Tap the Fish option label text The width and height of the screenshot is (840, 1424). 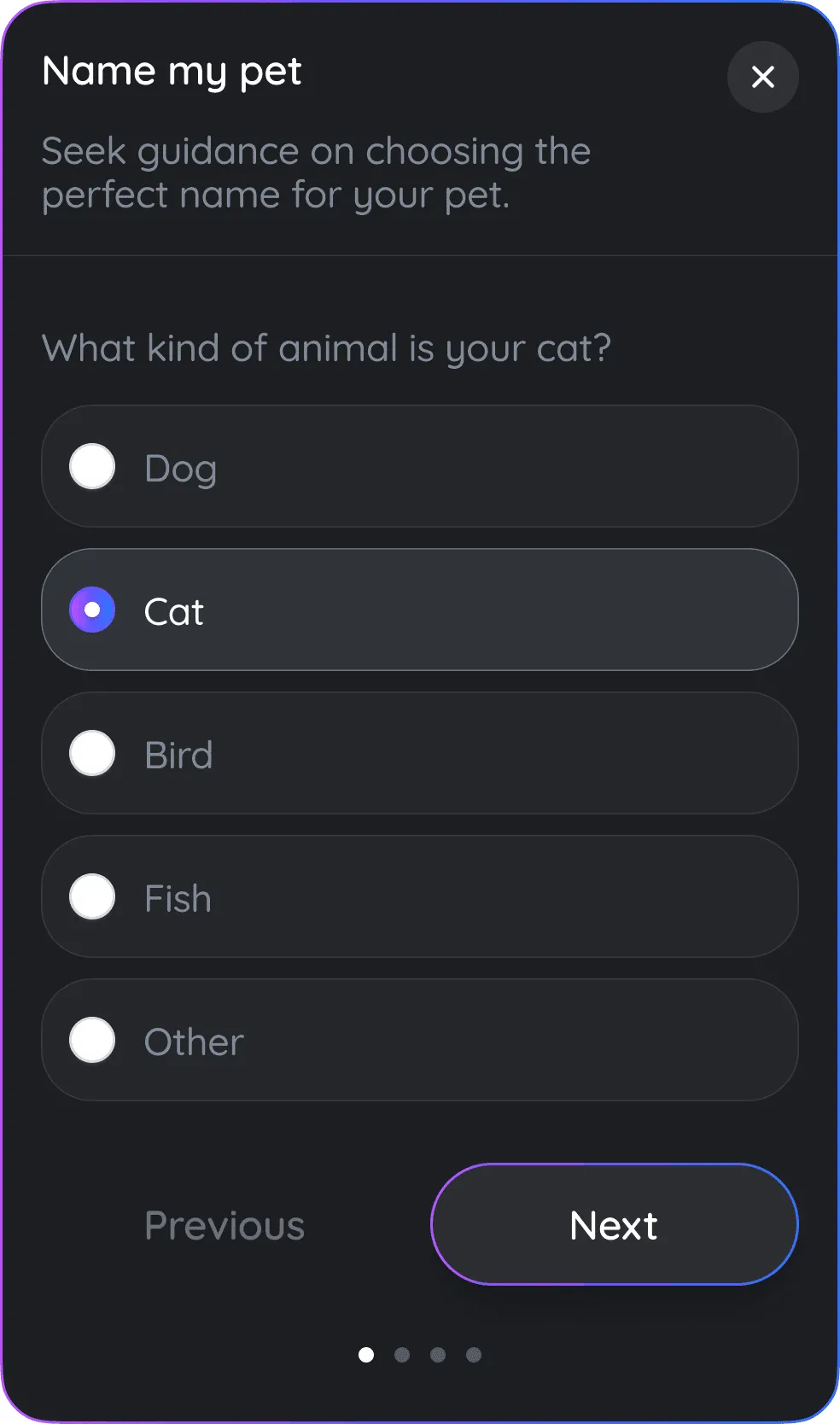pyautogui.click(x=178, y=898)
